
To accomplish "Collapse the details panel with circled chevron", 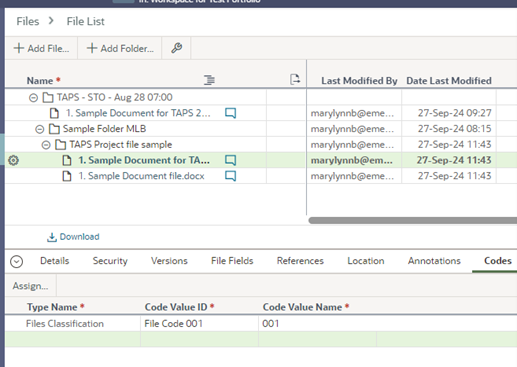I will point(17,262).
